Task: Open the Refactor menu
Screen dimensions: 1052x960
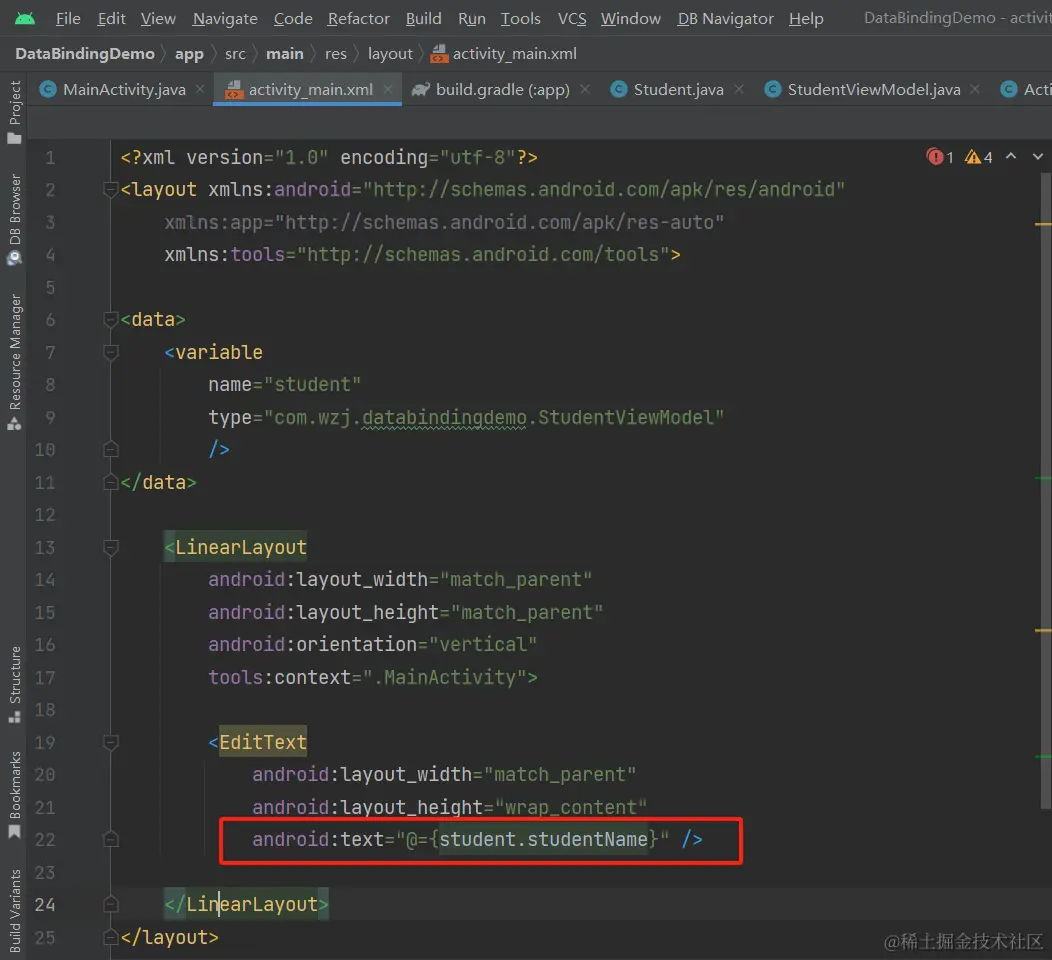Action: (x=358, y=19)
